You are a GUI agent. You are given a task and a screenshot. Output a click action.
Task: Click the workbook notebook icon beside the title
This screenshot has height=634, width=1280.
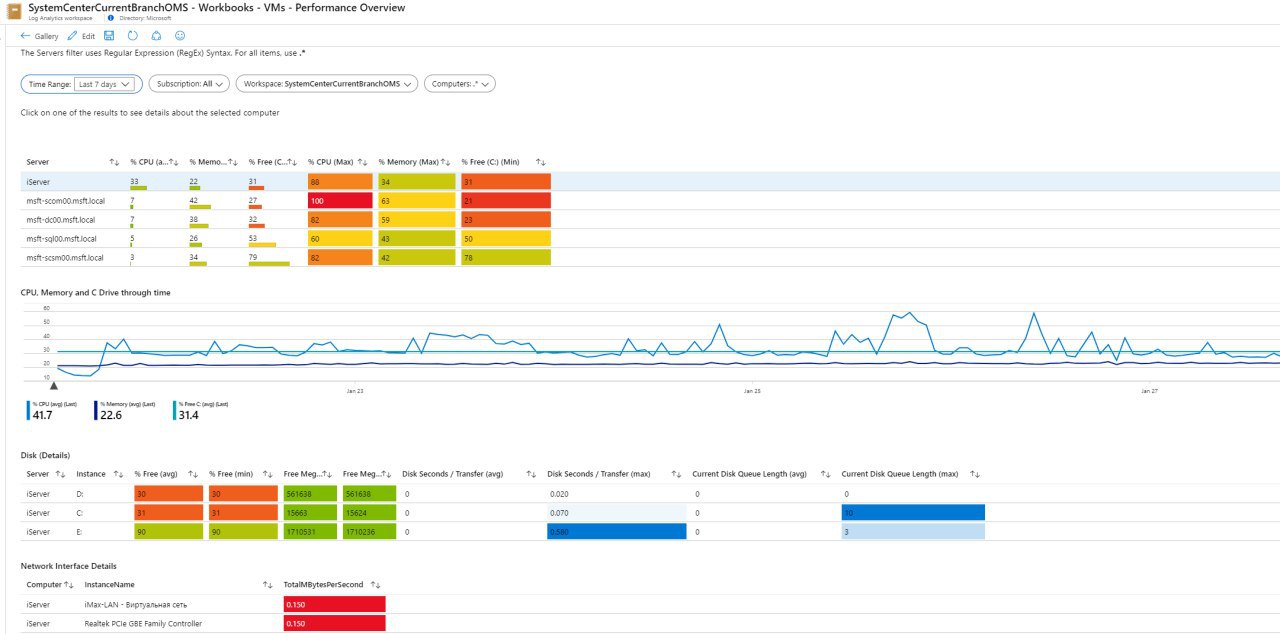[14, 11]
